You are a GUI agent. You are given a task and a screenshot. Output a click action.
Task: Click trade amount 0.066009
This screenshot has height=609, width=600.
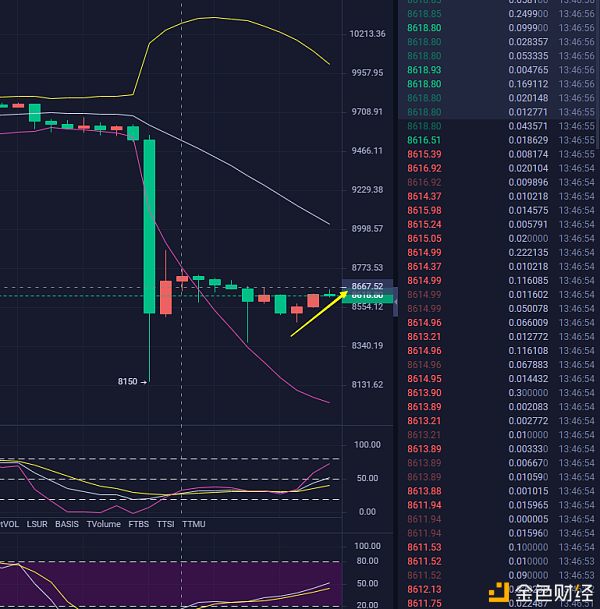click(528, 323)
